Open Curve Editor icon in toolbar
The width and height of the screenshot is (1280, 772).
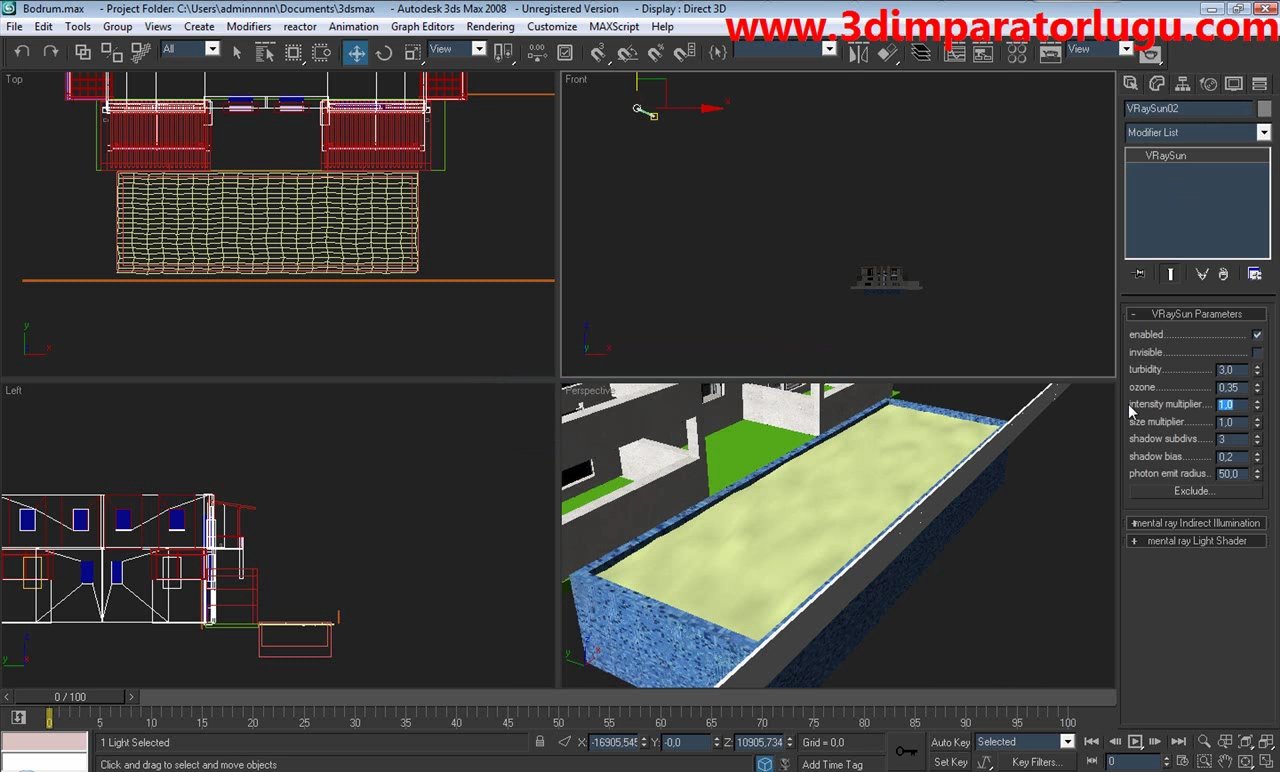point(955,52)
